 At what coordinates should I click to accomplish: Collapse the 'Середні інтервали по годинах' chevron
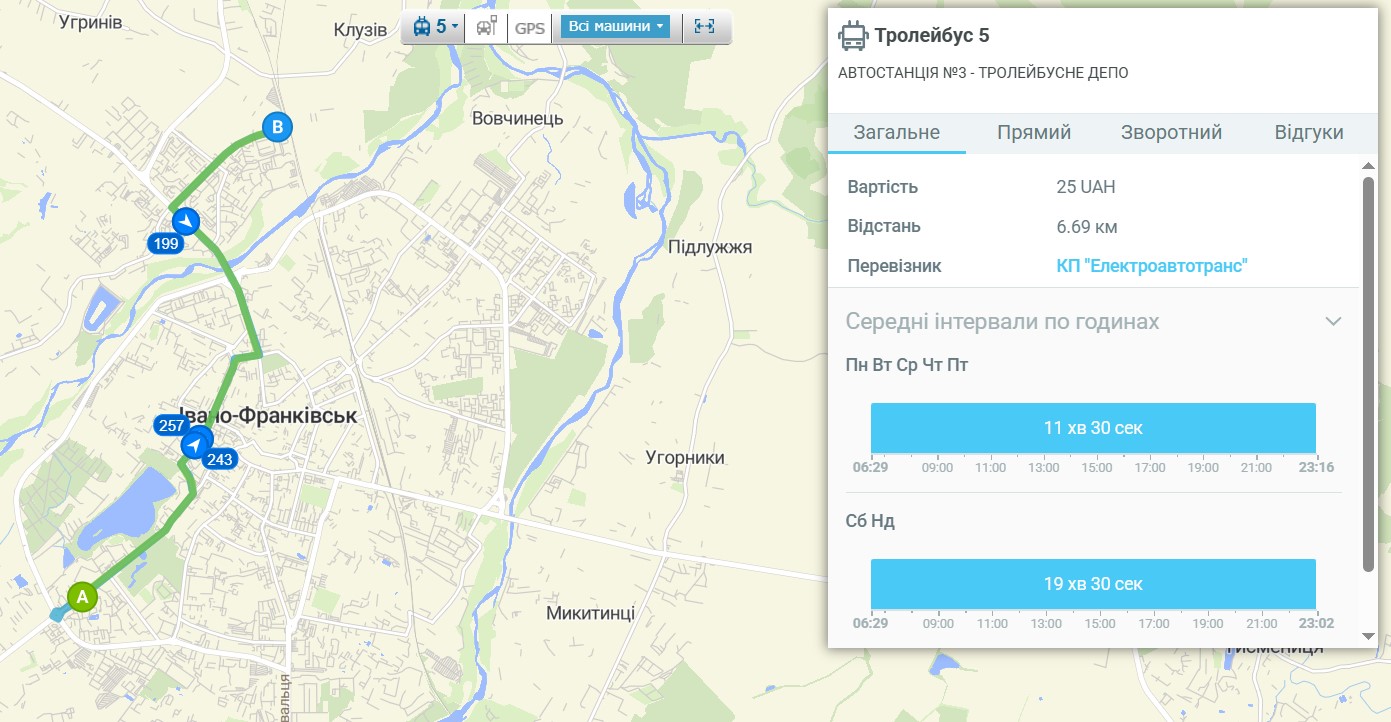1332,322
